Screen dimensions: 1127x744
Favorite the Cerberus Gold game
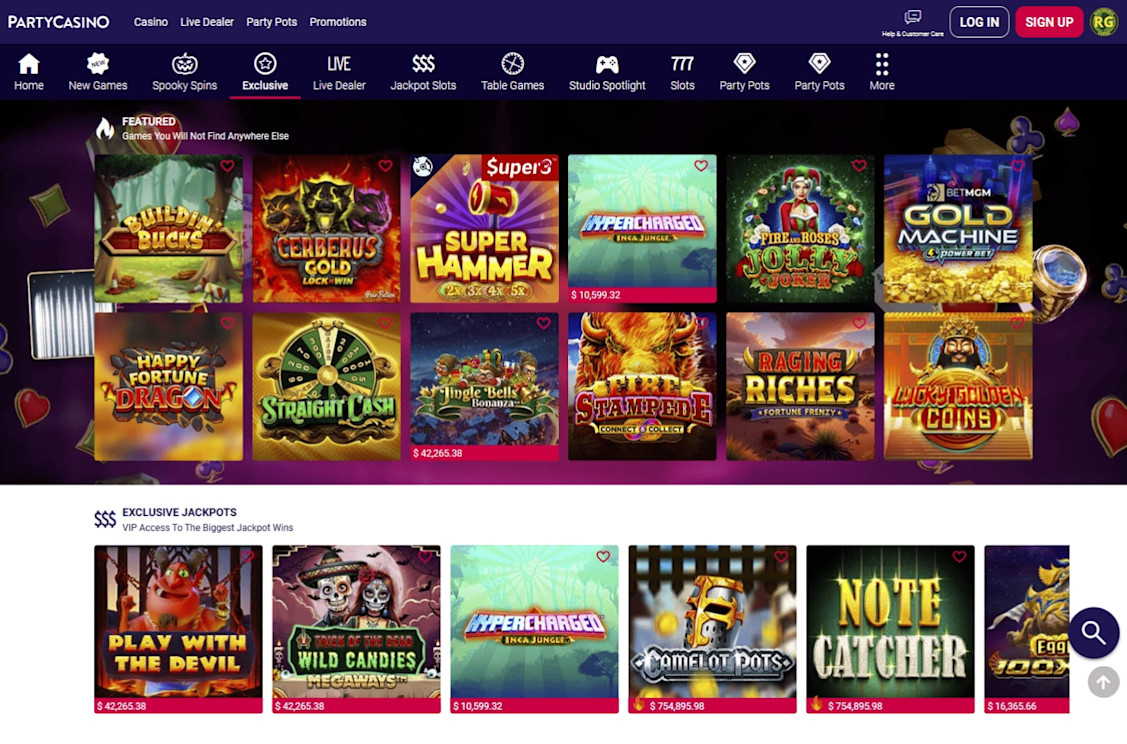pos(385,166)
